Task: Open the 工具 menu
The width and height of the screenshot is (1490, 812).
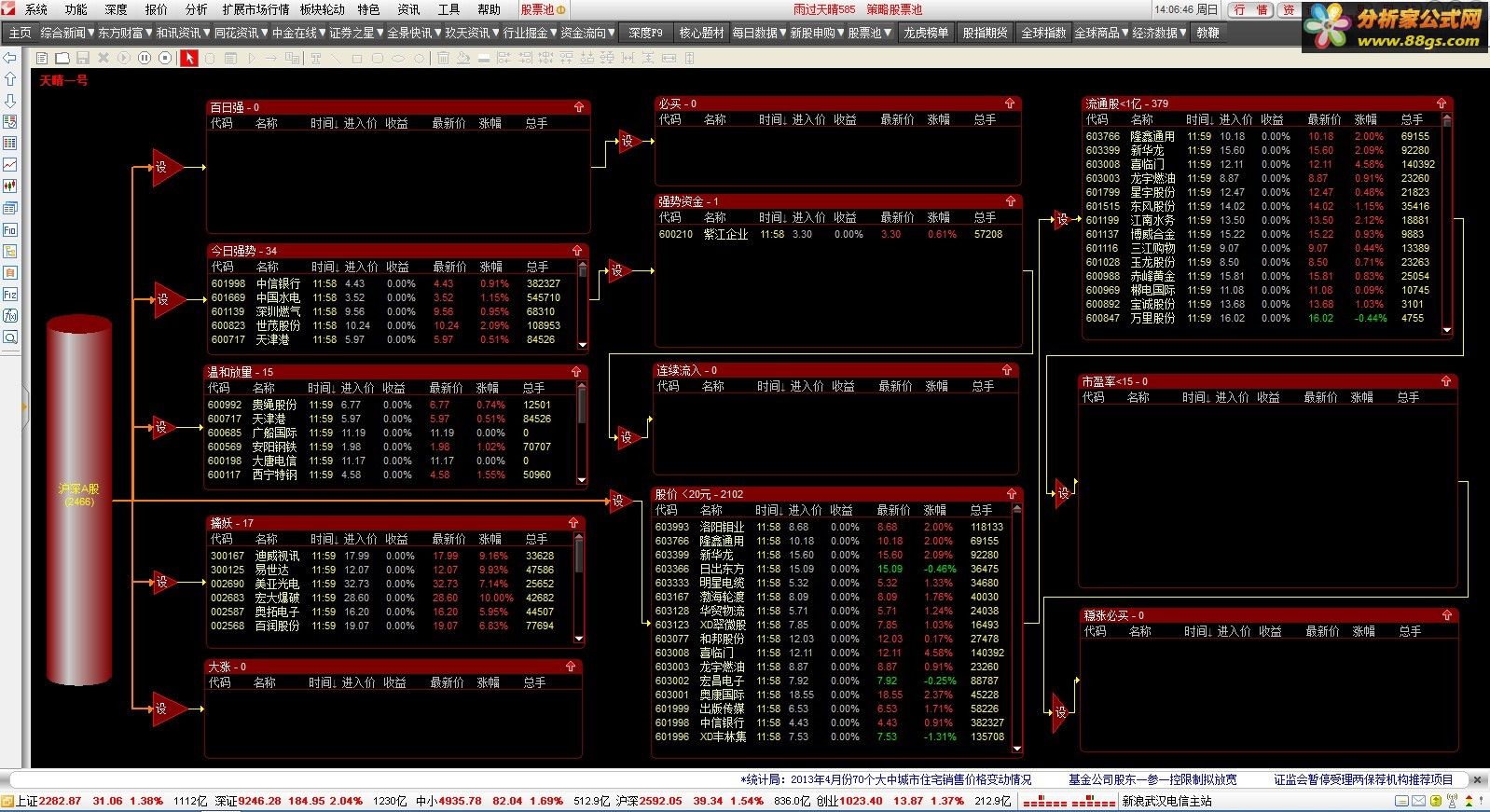Action: click(x=448, y=9)
